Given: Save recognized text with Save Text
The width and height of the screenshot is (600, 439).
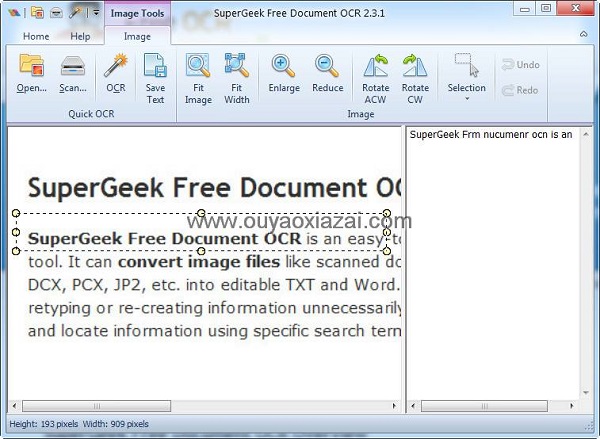Looking at the screenshot, I should 155,79.
